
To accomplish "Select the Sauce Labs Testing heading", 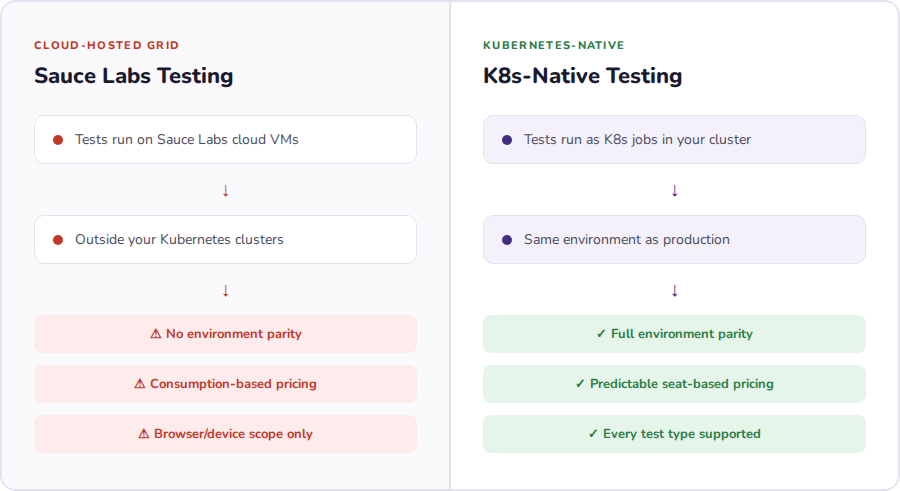I will pos(134,76).
